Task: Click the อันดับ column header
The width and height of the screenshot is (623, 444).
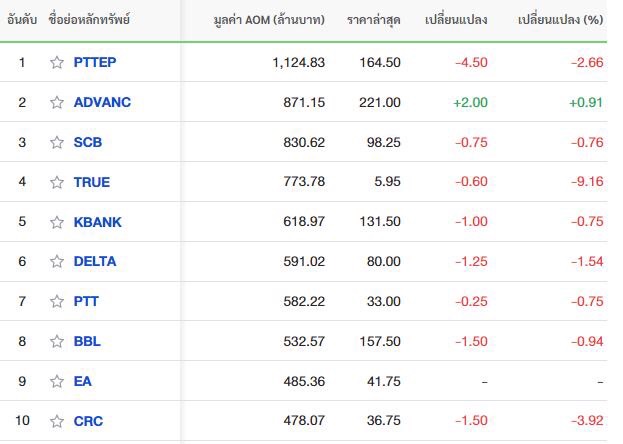Action: pyautogui.click(x=22, y=19)
